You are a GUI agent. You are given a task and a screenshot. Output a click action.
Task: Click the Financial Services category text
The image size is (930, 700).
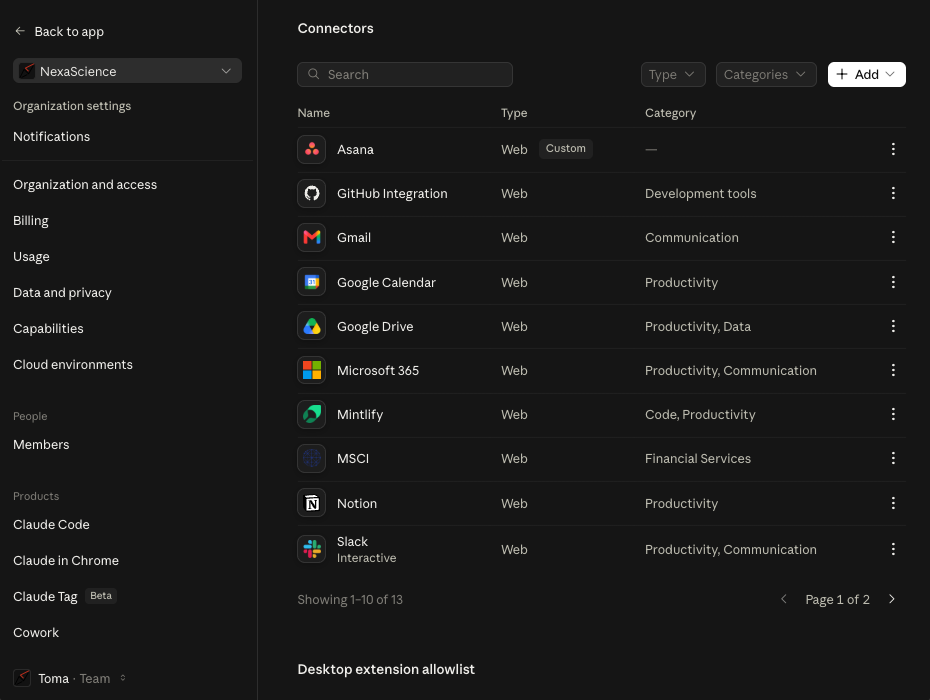click(698, 459)
